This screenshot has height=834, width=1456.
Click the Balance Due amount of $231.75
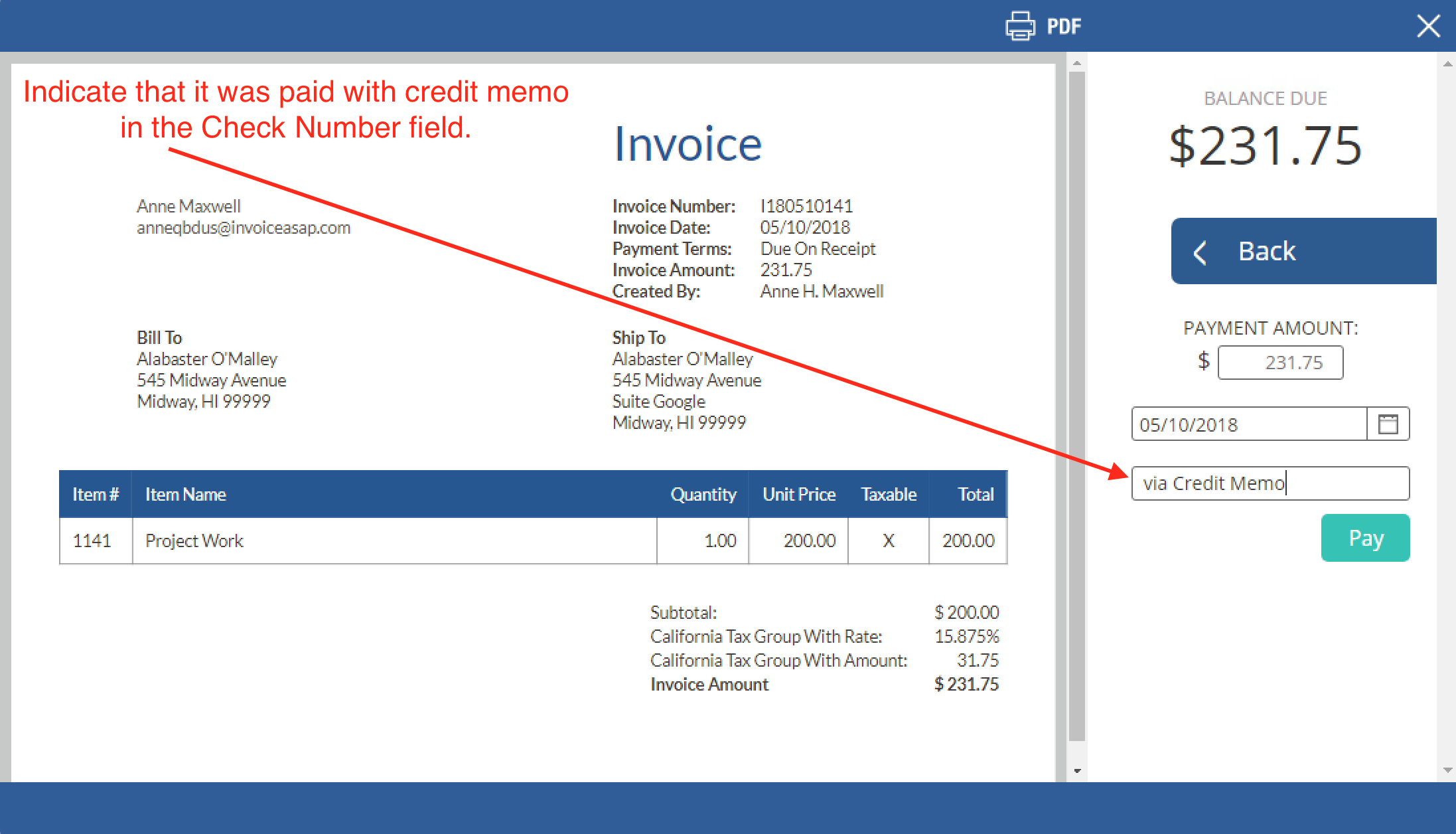click(1265, 145)
